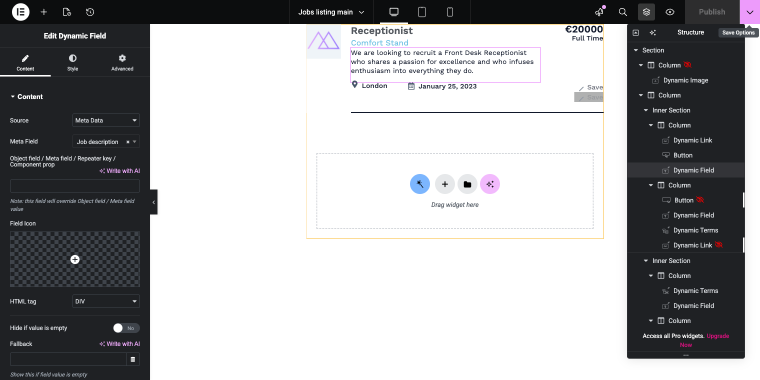Click the AI sparkle icon in top bar

click(600, 12)
